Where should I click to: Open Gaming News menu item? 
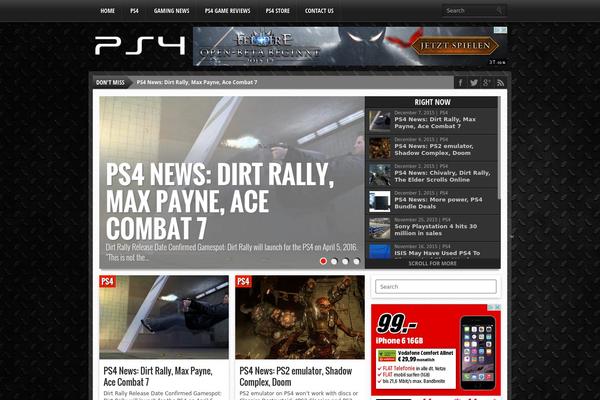pos(171,11)
